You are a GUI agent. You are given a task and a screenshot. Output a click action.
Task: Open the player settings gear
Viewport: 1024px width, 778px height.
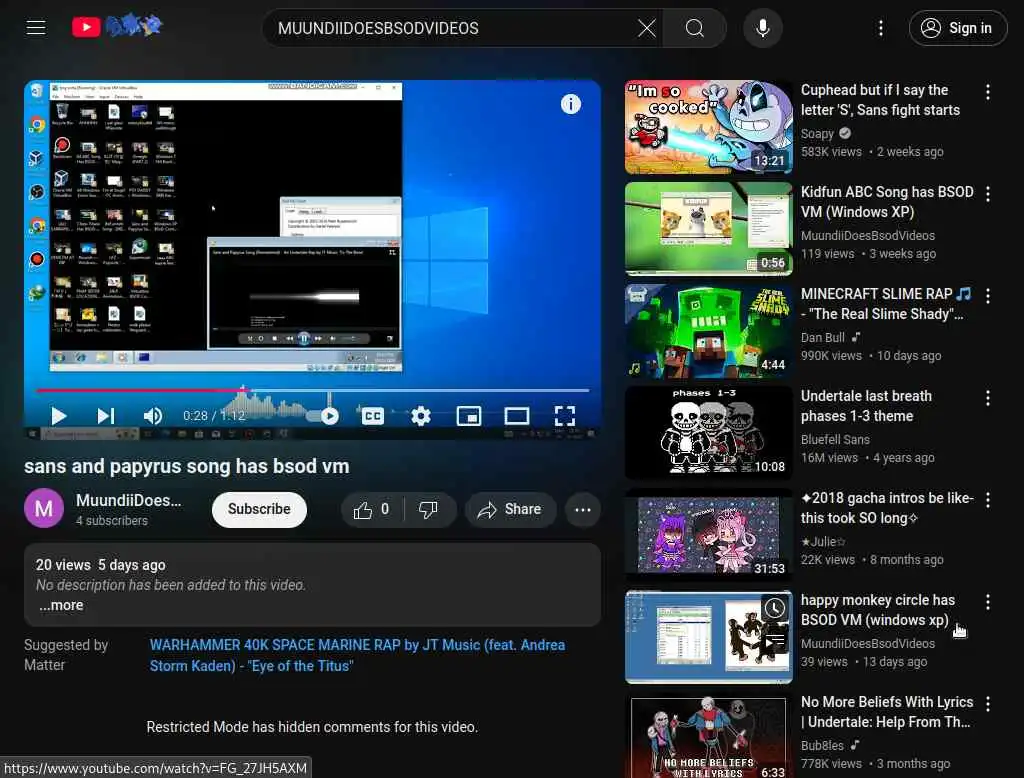click(x=421, y=415)
